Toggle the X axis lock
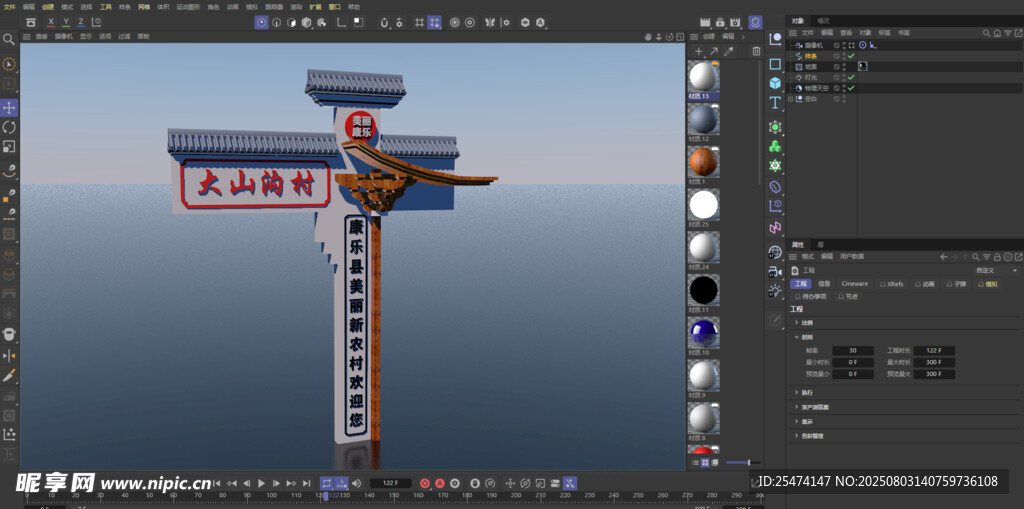The height and width of the screenshot is (509, 1024). click(x=51, y=22)
